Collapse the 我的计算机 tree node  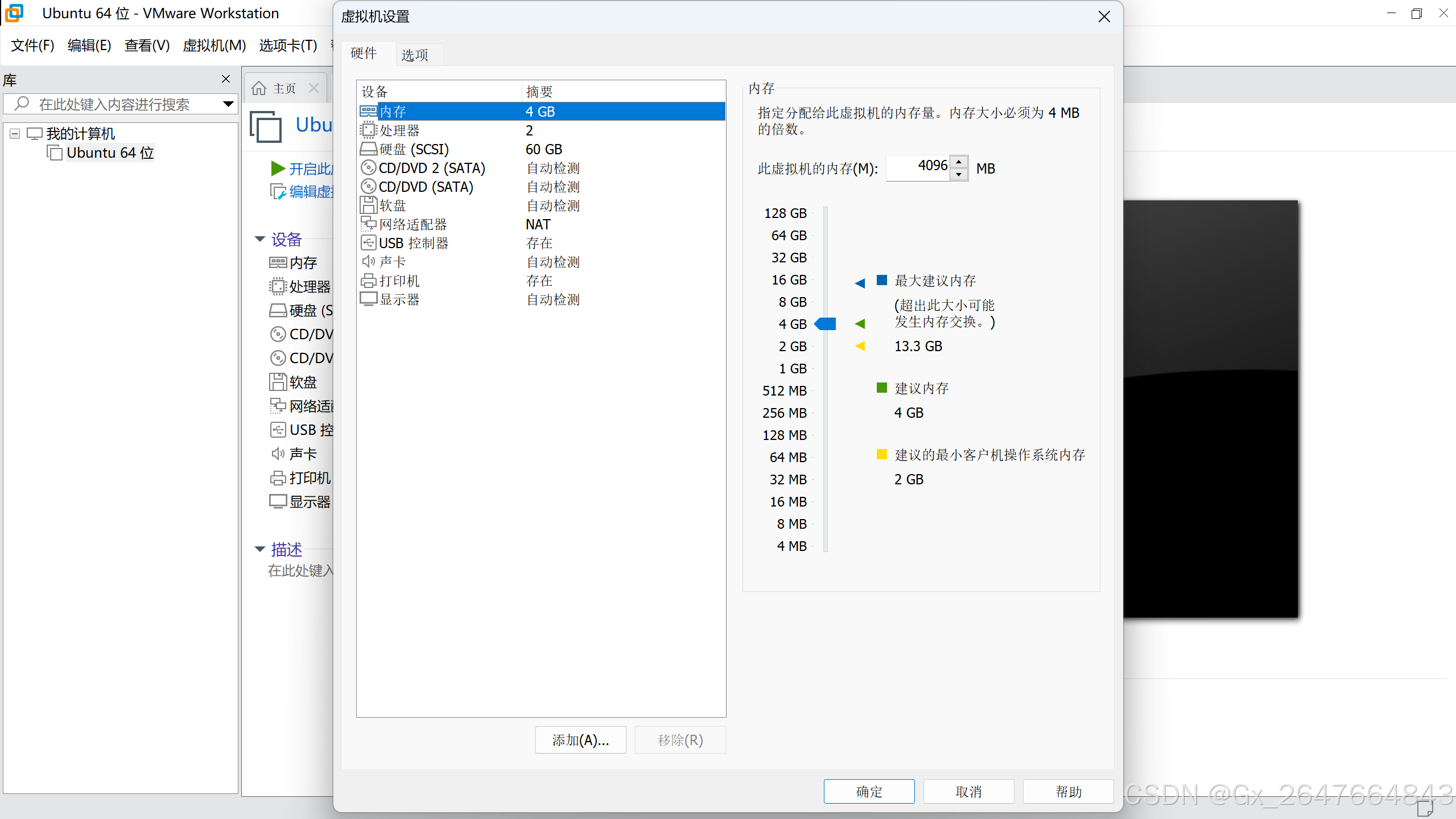tap(15, 134)
